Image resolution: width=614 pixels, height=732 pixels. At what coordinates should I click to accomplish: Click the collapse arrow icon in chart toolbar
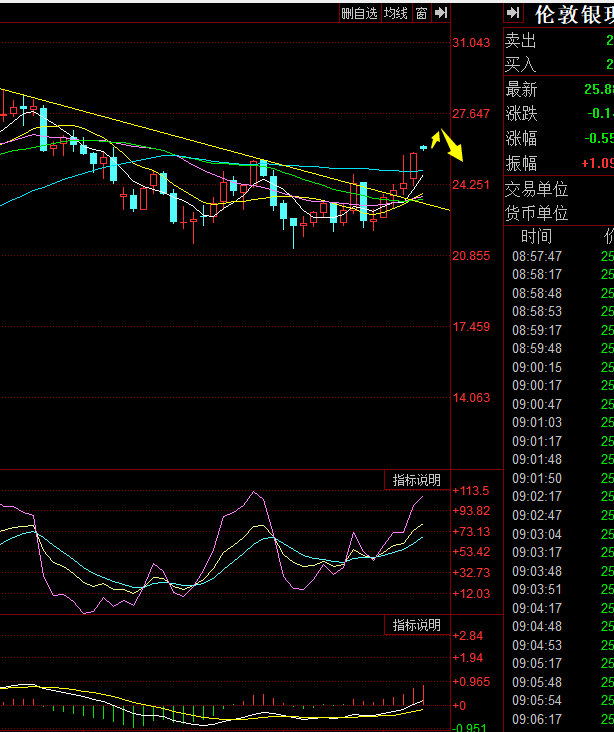coord(441,13)
